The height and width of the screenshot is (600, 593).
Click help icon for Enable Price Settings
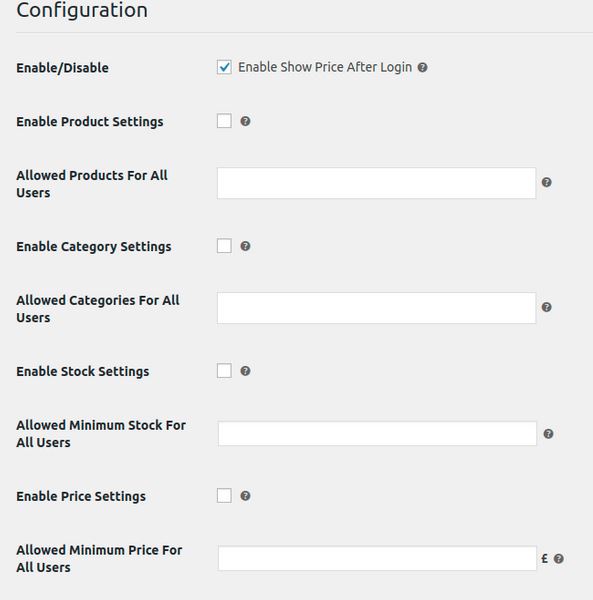245,496
